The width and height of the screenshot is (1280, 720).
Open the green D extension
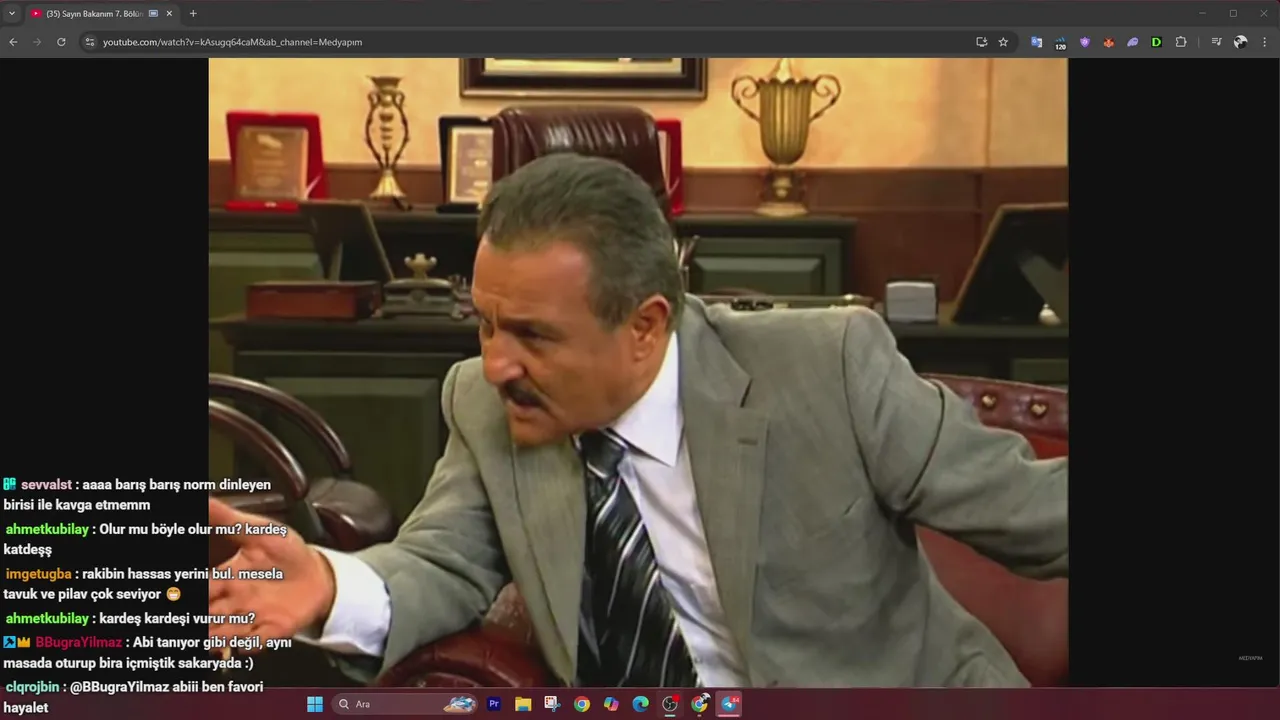[1156, 42]
